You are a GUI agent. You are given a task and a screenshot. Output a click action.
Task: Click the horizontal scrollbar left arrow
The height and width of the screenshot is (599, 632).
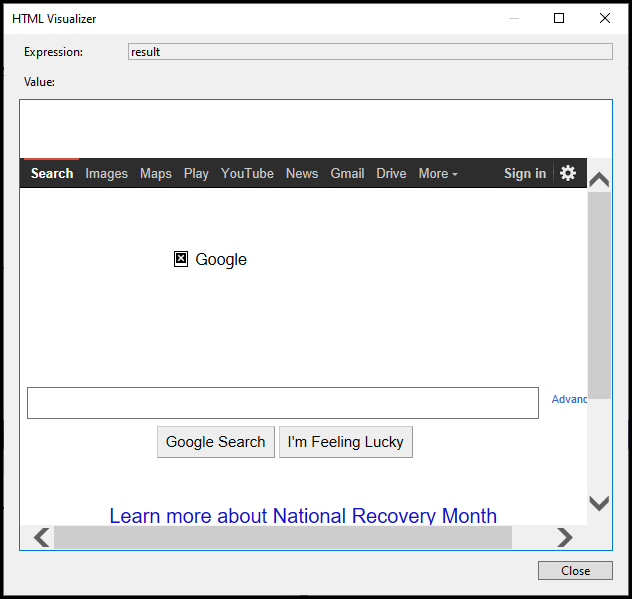coord(42,537)
